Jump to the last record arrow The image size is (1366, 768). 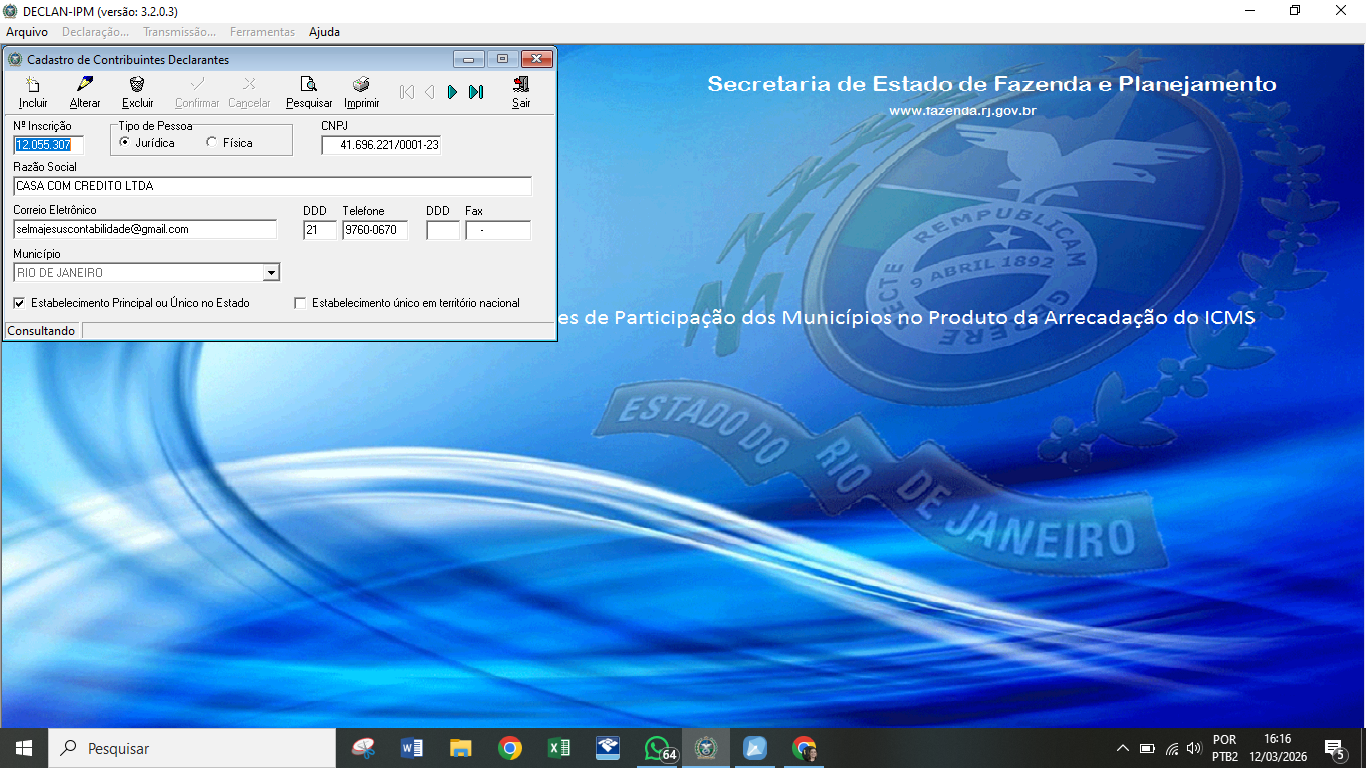pyautogui.click(x=476, y=92)
